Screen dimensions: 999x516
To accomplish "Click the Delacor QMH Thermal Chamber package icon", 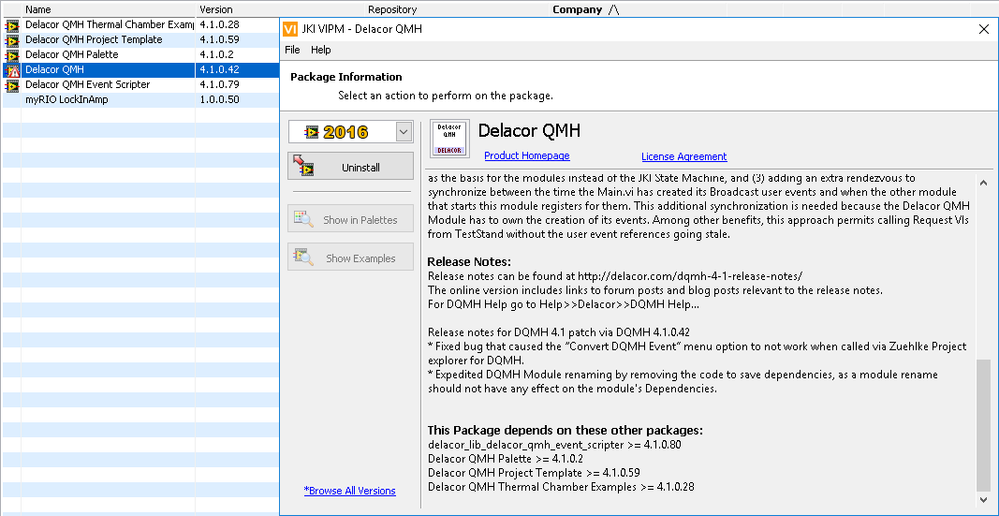I will click(11, 25).
